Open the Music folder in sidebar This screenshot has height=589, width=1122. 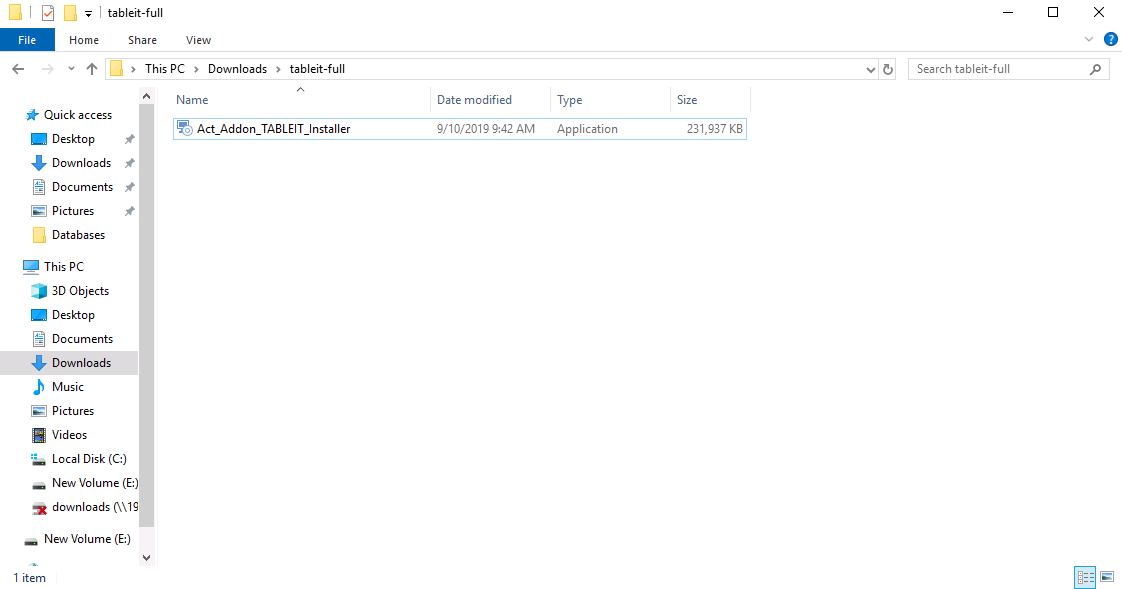pos(67,387)
